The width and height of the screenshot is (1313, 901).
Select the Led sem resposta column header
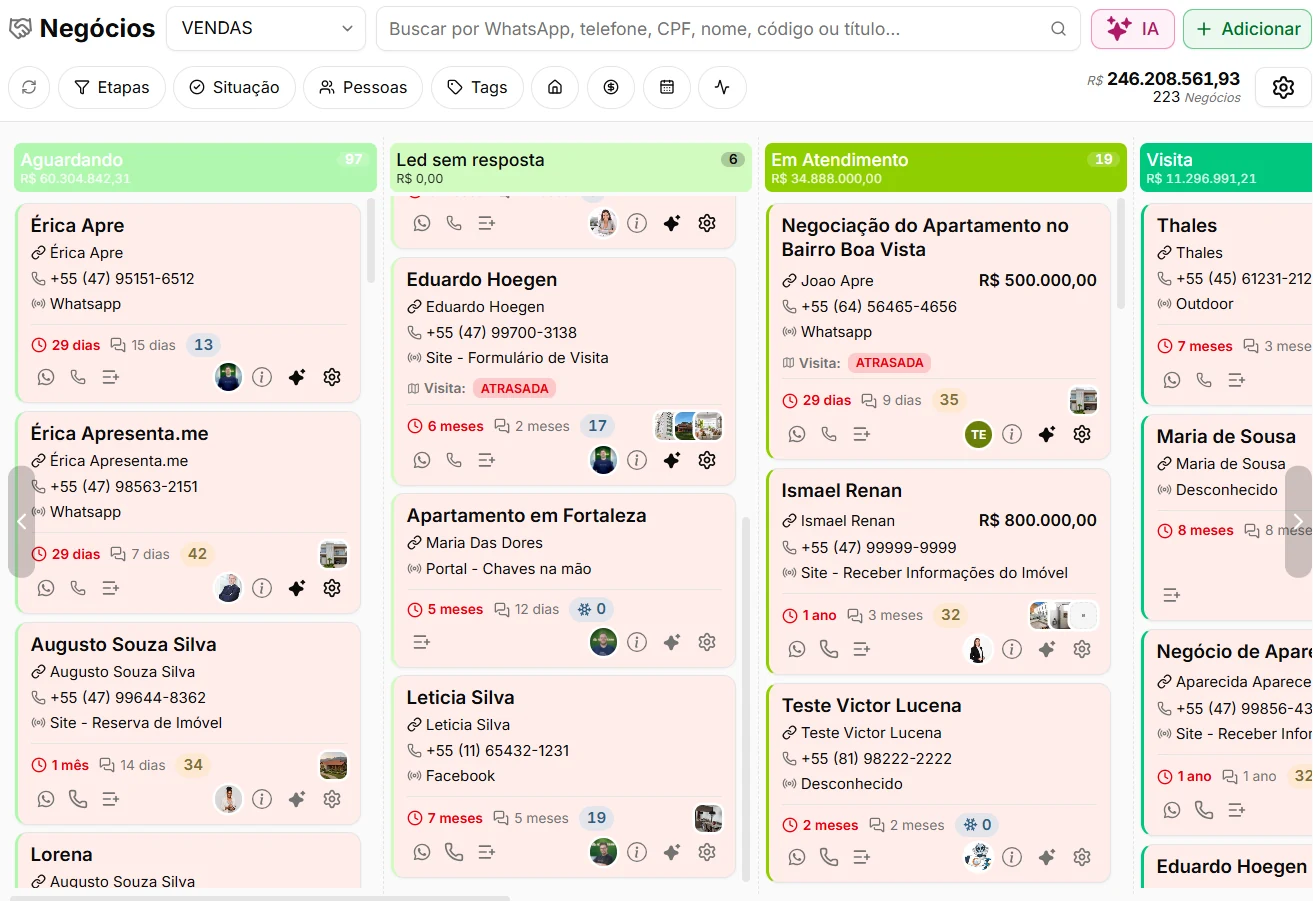[570, 168]
